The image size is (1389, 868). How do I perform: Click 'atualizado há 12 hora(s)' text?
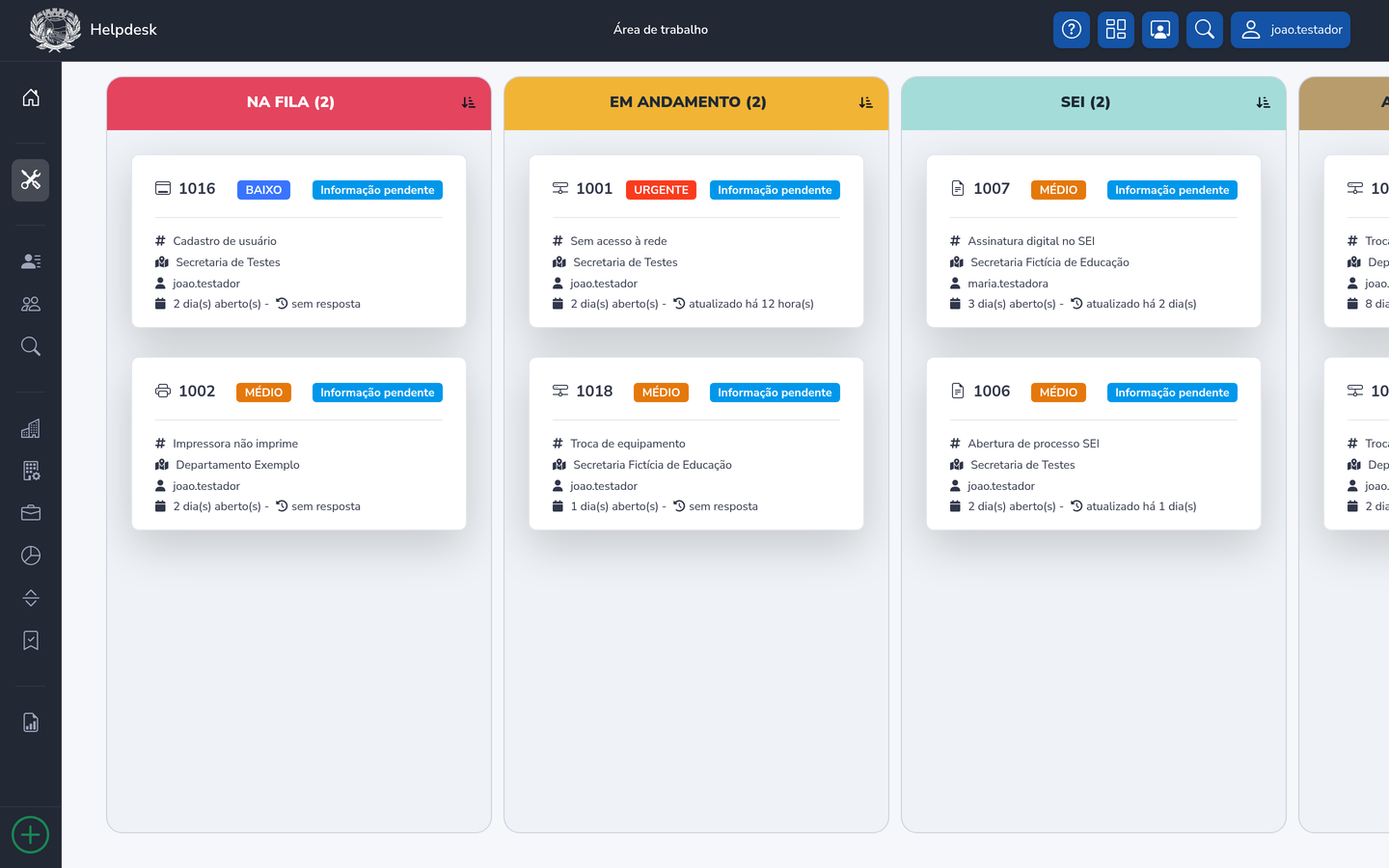pos(751,304)
